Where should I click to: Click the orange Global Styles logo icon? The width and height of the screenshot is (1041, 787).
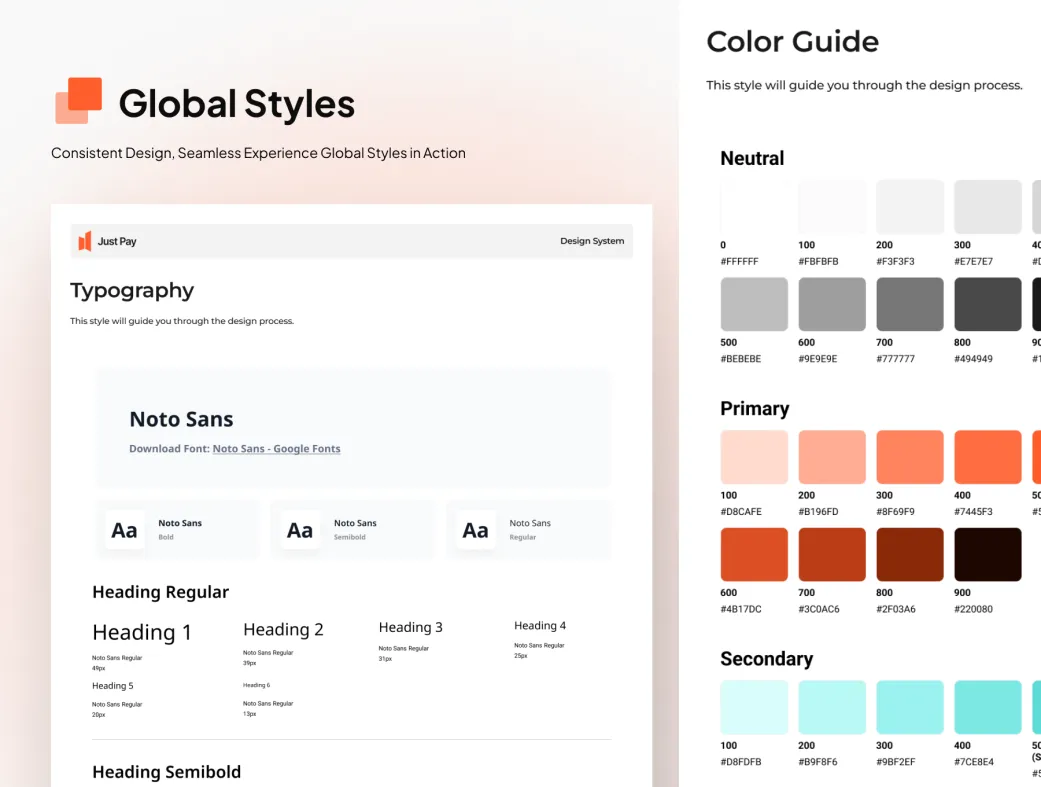[x=79, y=100]
